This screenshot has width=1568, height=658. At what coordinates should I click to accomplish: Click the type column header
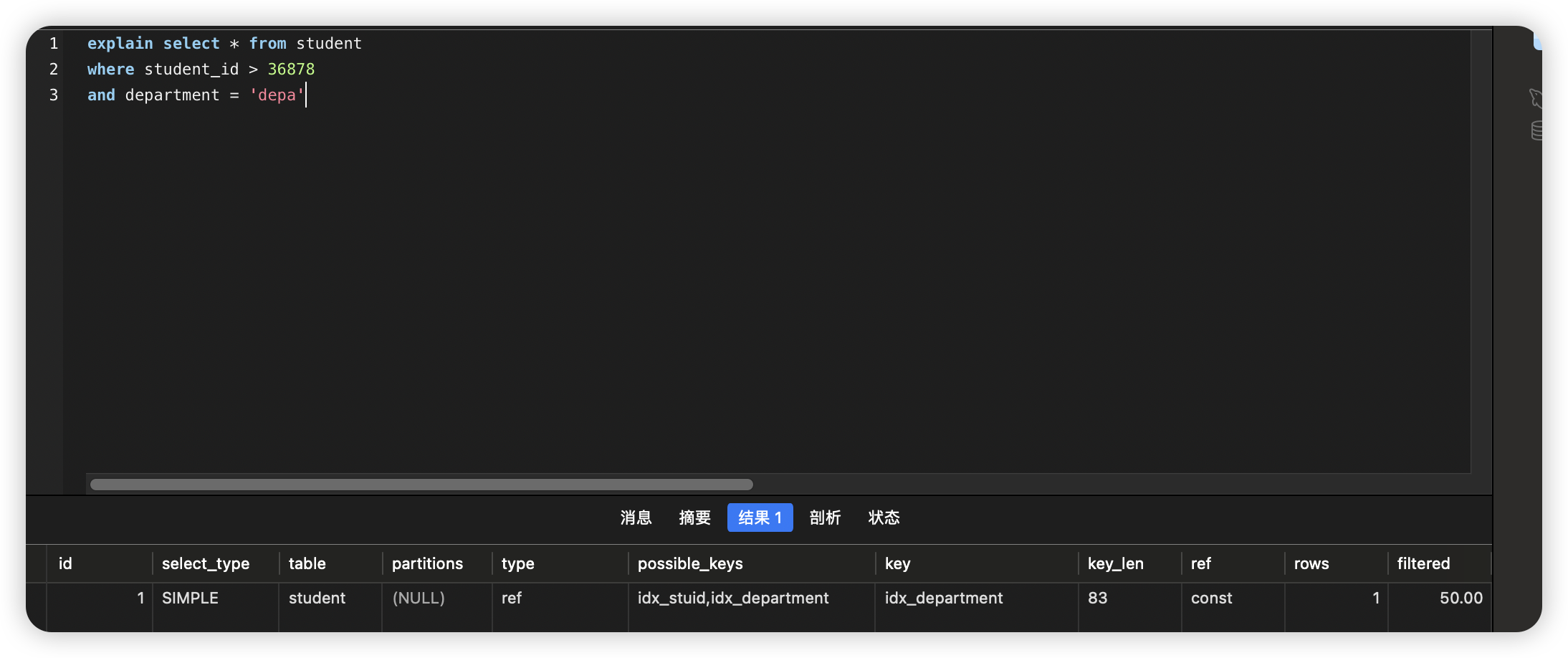[x=560, y=563]
